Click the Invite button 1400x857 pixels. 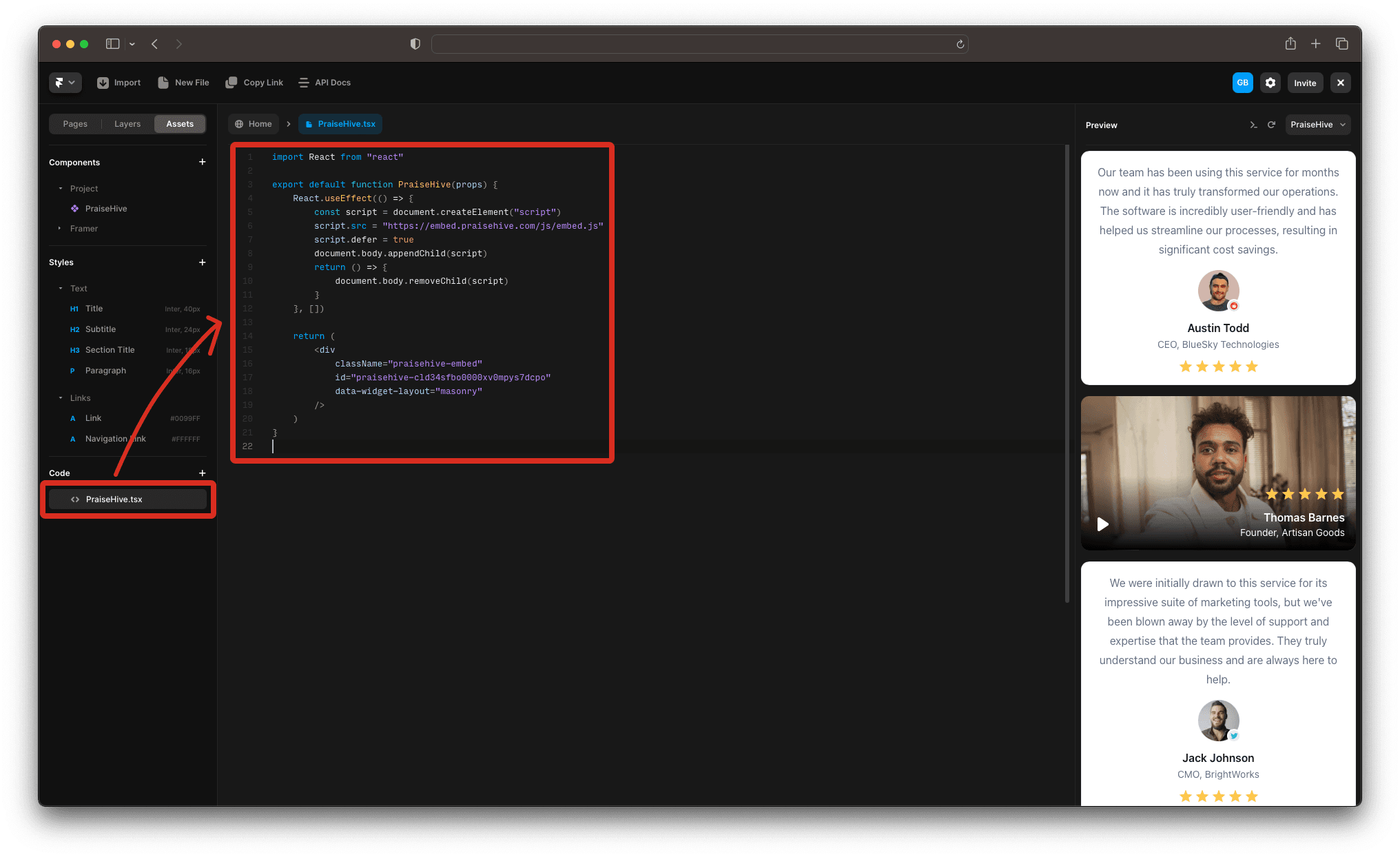pyautogui.click(x=1305, y=83)
